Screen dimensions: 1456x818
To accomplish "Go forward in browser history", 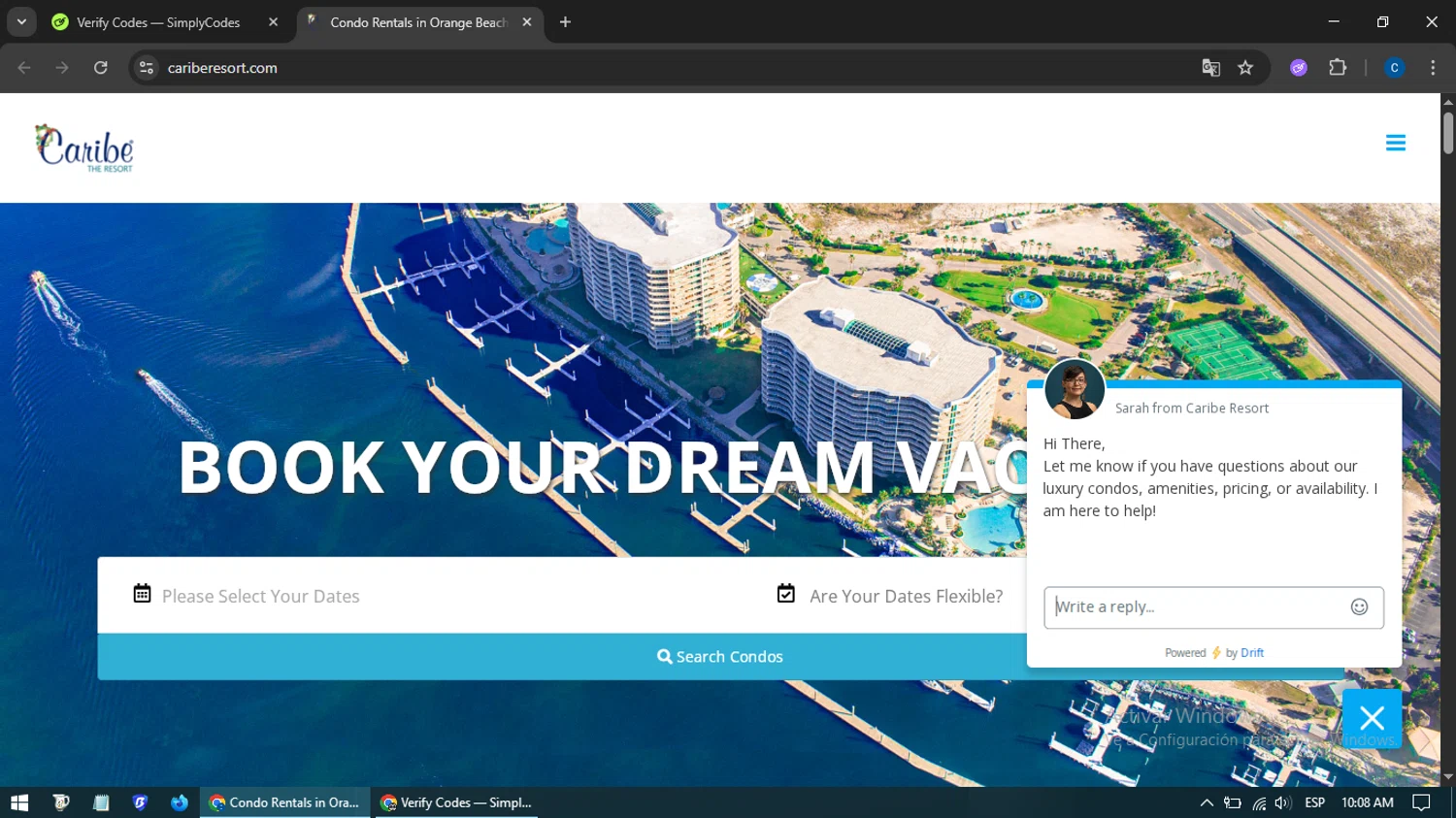I will pyautogui.click(x=62, y=68).
